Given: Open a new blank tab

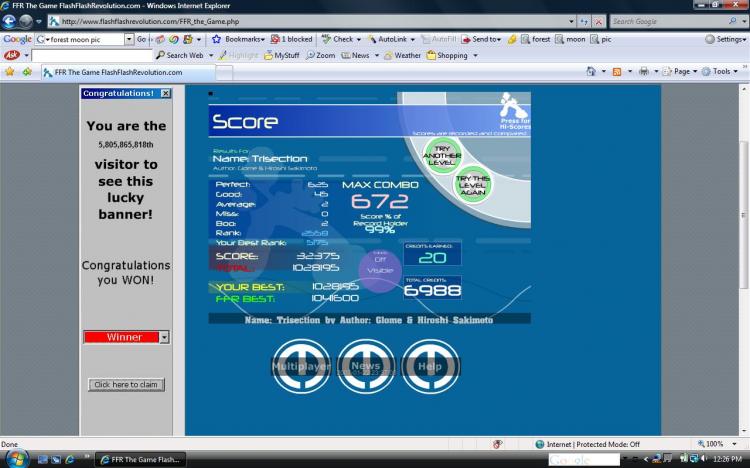Looking at the screenshot, I should pos(224,73).
